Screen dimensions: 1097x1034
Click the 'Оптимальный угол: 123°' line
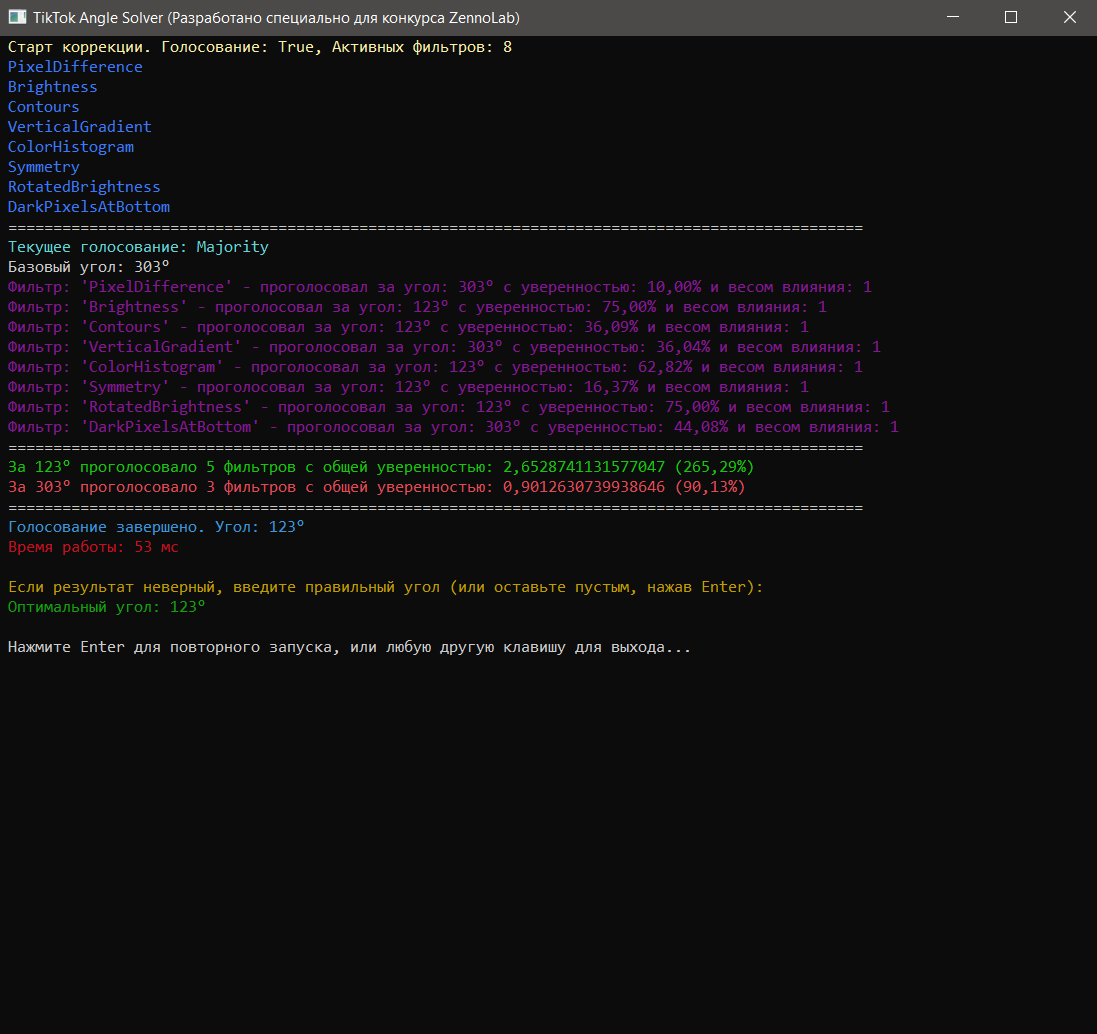pyautogui.click(x=107, y=607)
